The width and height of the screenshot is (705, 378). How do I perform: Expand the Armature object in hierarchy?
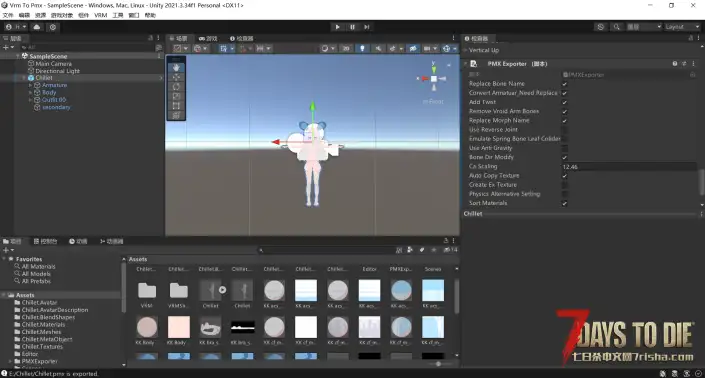coord(30,85)
